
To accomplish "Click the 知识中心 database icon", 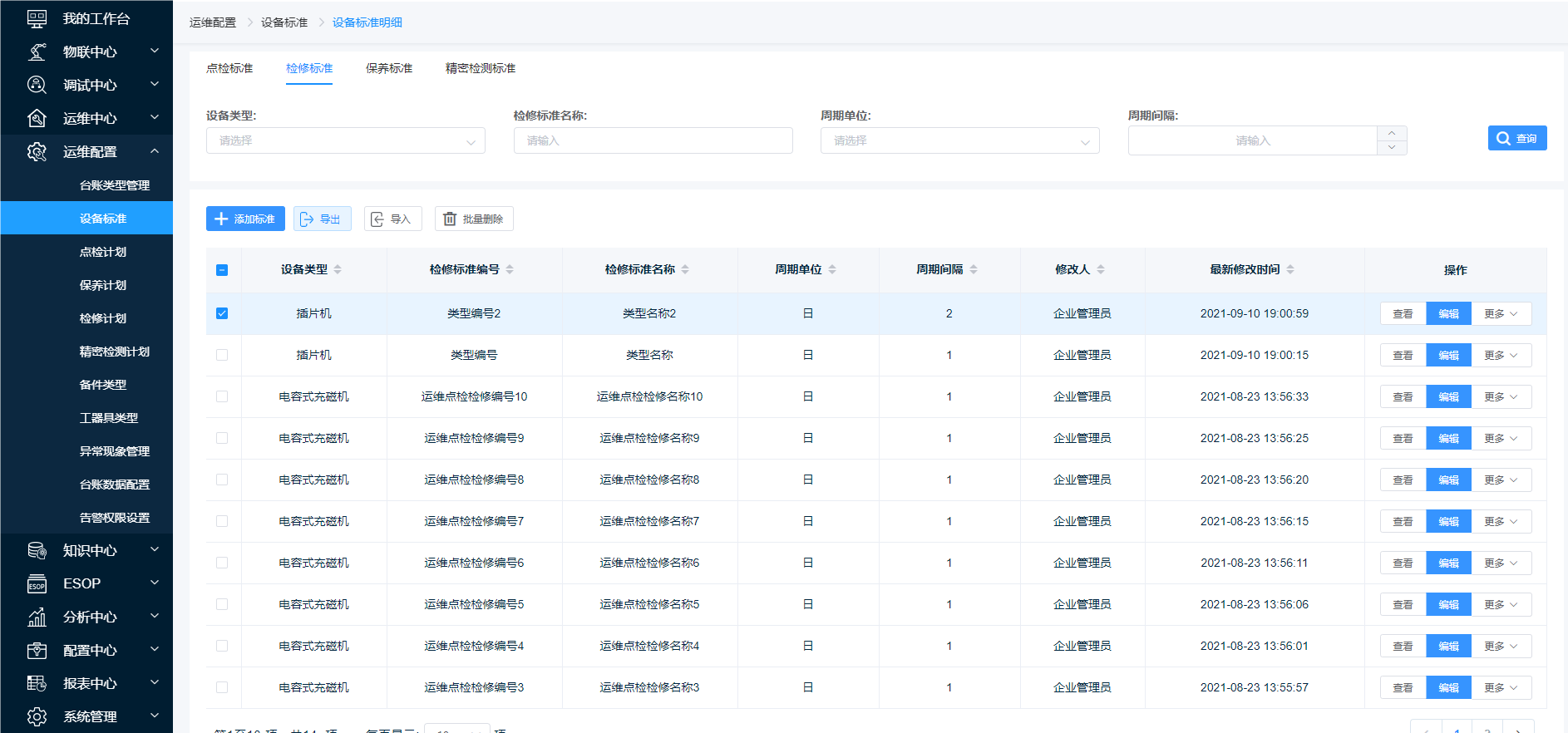I will point(37,551).
